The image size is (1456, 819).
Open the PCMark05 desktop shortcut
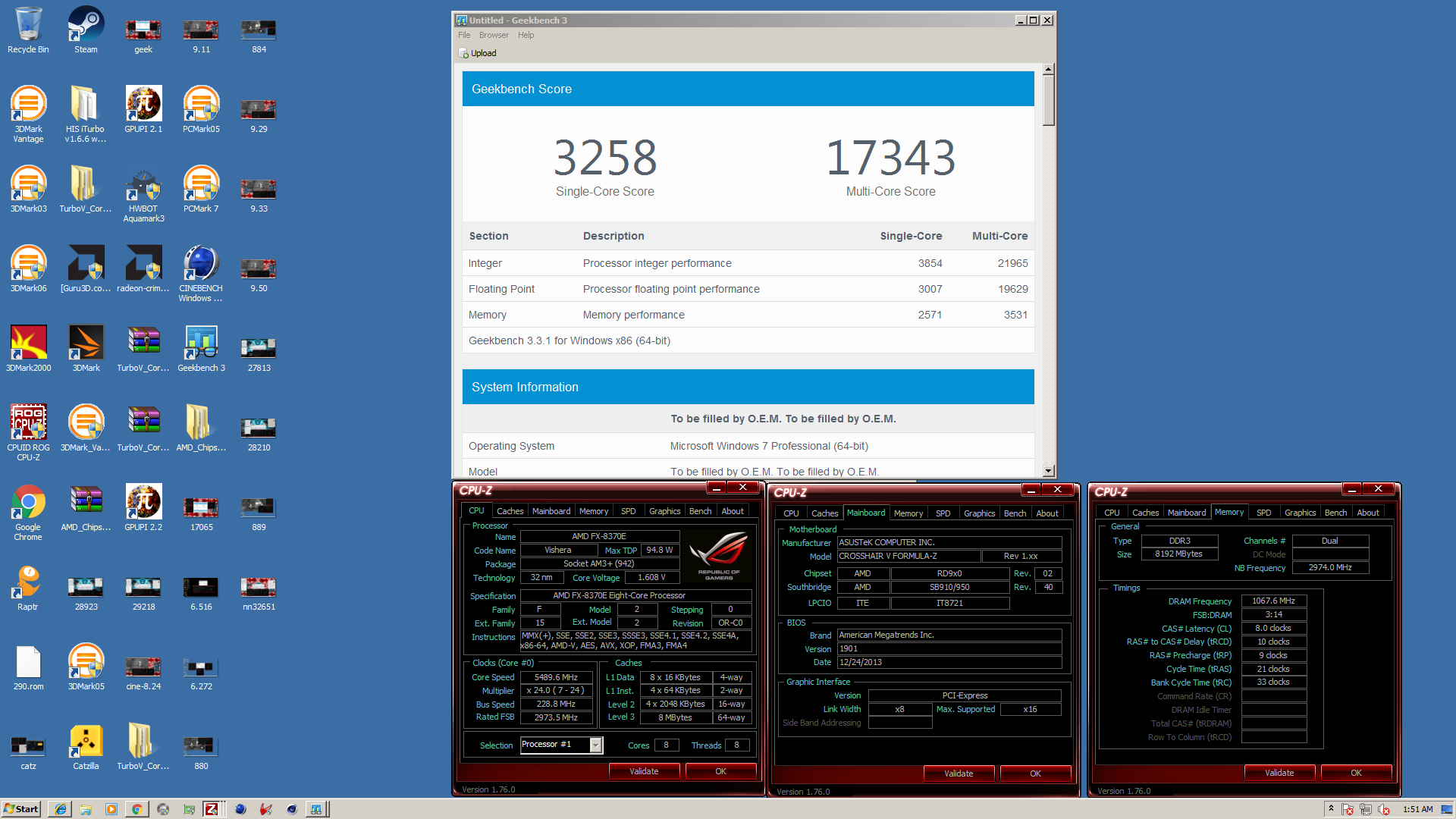pos(201,110)
